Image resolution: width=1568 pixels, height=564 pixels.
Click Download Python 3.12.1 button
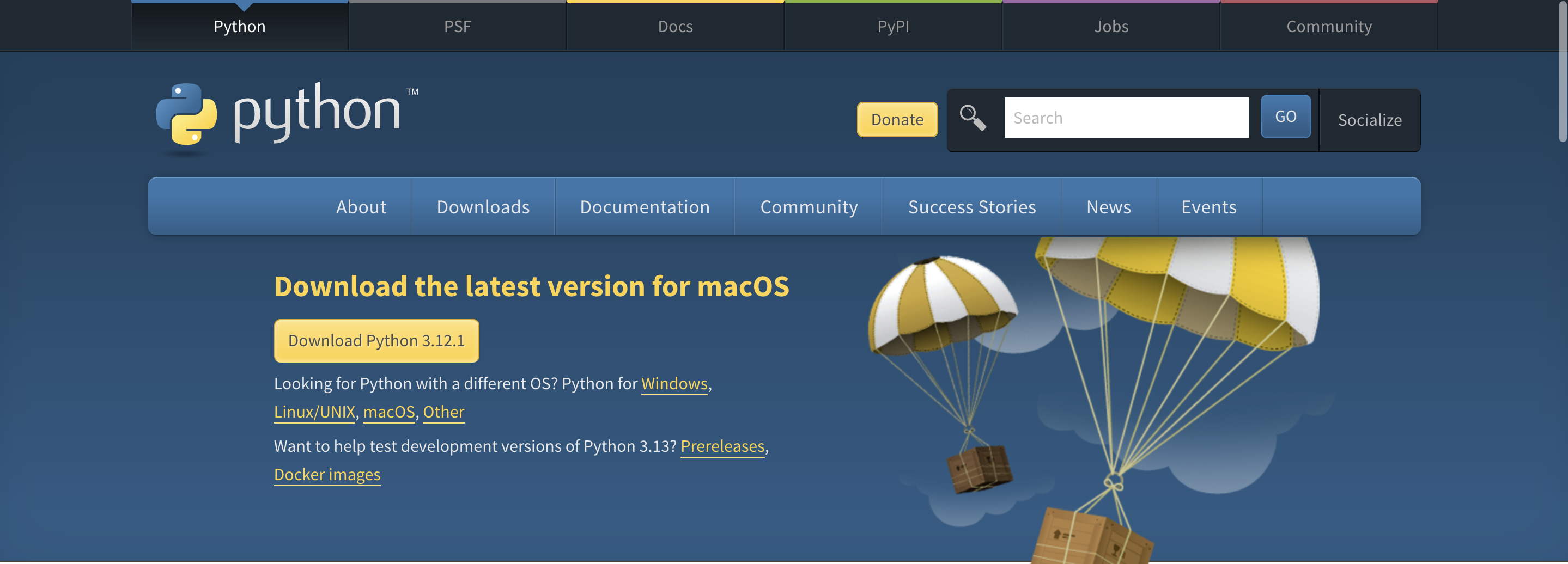tap(376, 341)
